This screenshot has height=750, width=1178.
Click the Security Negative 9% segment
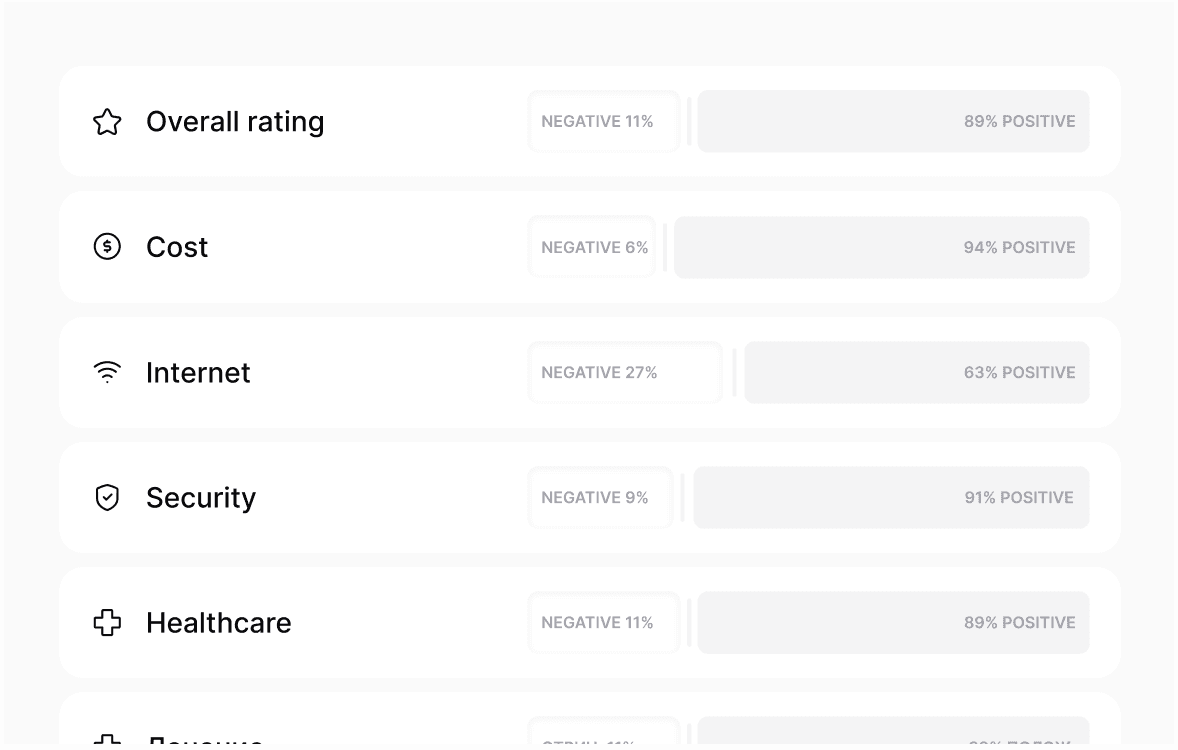click(601, 497)
